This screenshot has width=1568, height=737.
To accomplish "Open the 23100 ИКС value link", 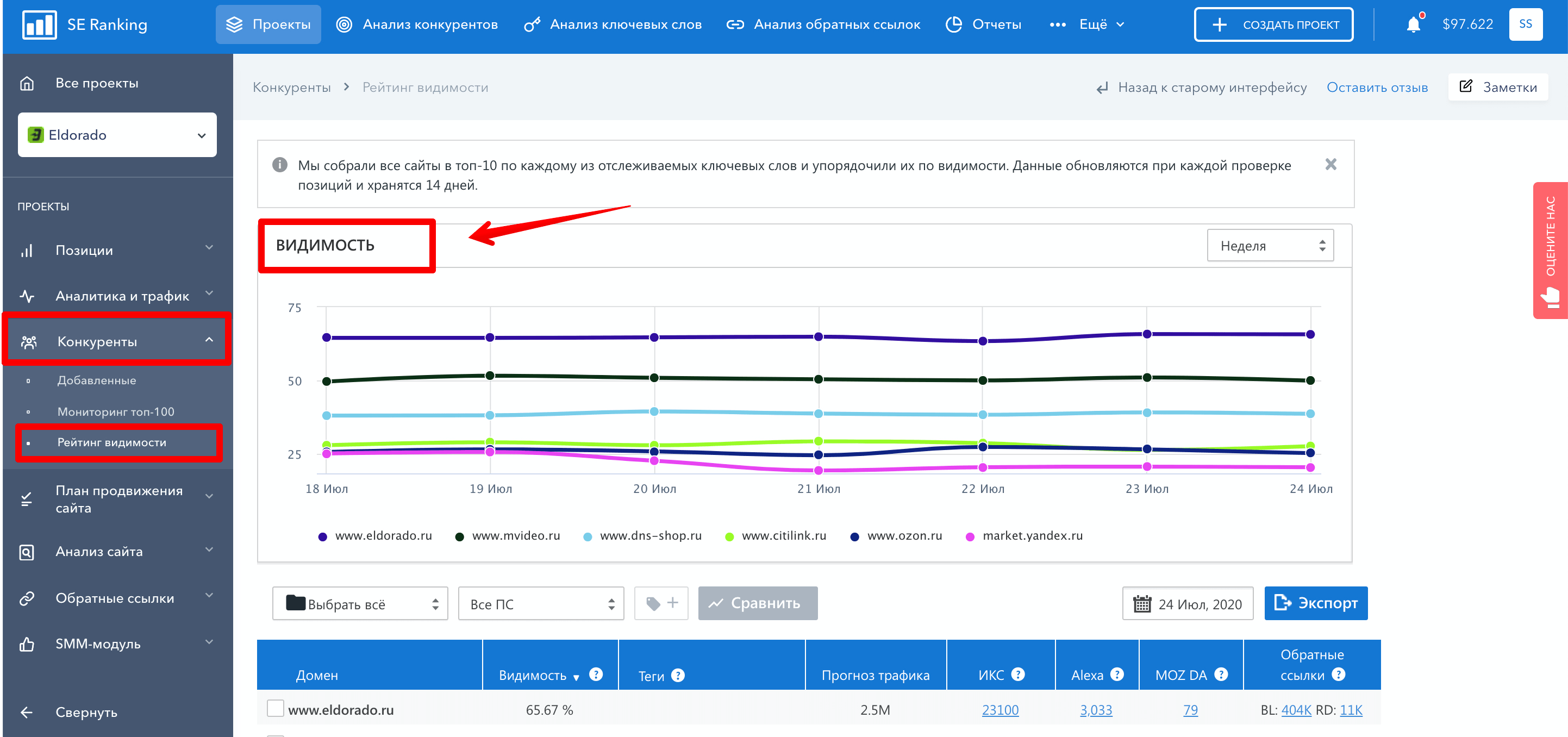I will [x=1000, y=710].
